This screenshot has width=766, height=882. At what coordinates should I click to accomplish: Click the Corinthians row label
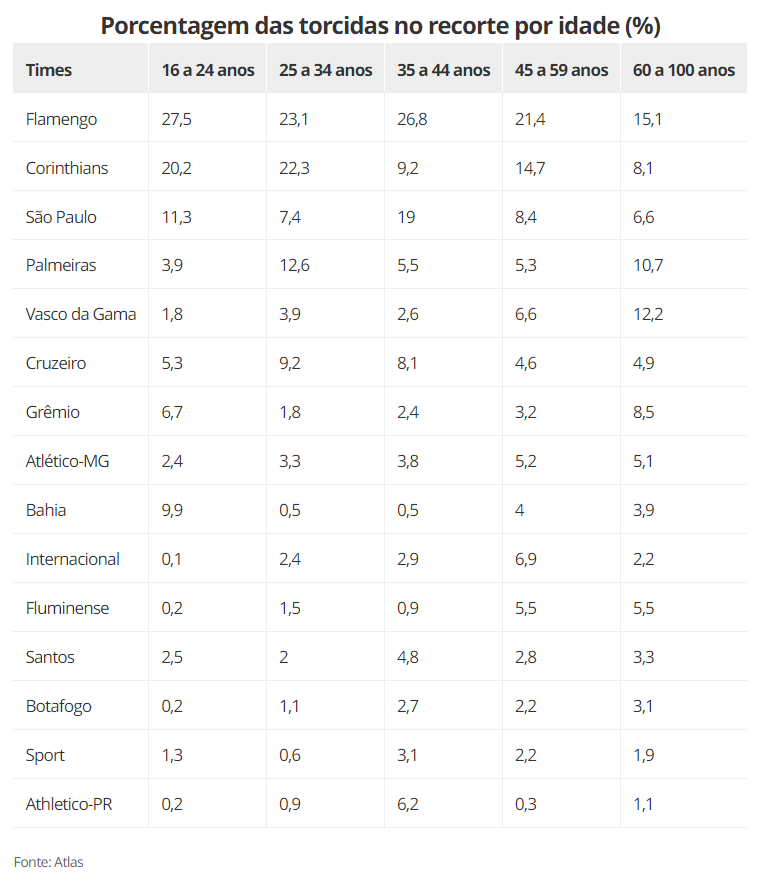tap(67, 168)
